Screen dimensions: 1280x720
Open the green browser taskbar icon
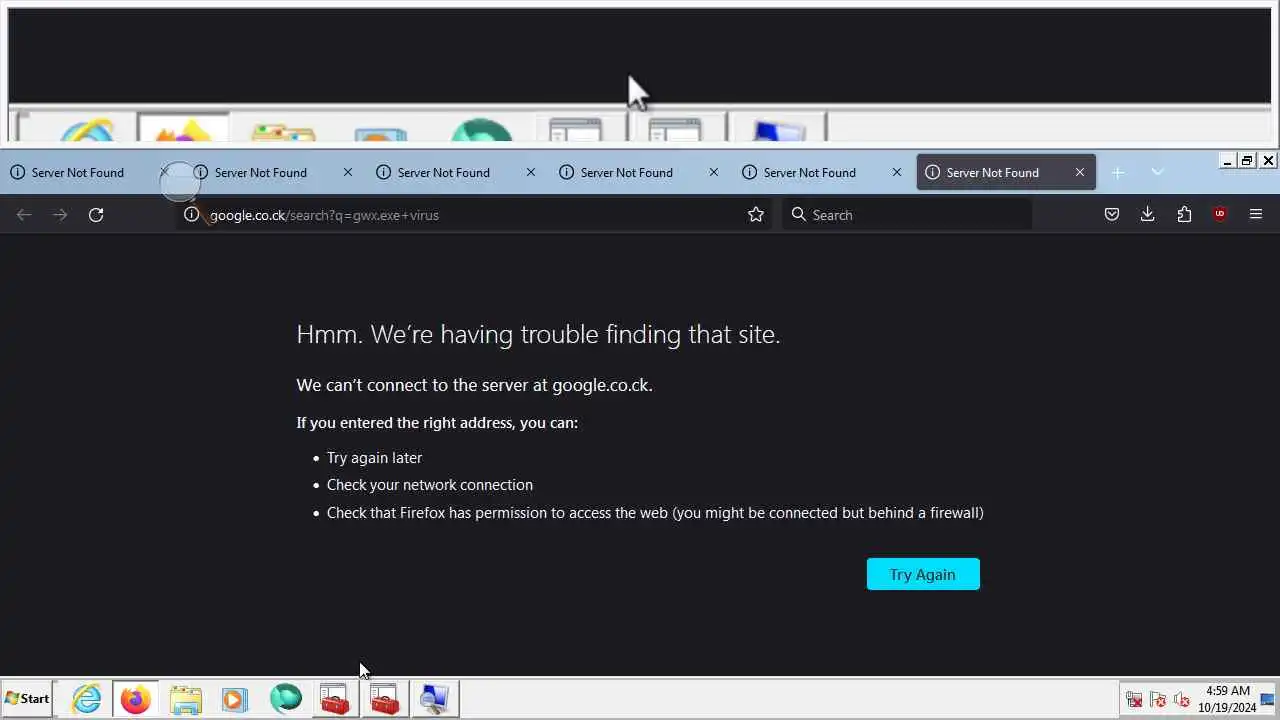tap(285, 698)
